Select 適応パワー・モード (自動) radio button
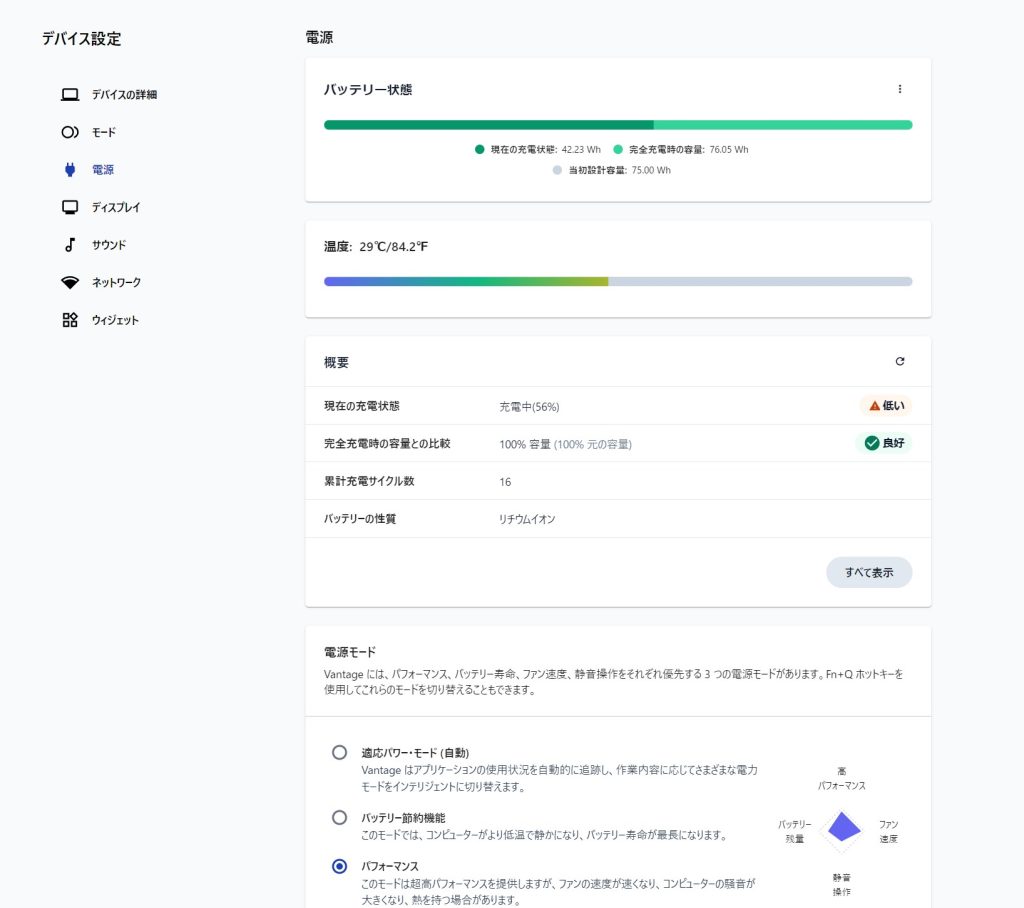The width and height of the screenshot is (1024, 908). tap(340, 752)
